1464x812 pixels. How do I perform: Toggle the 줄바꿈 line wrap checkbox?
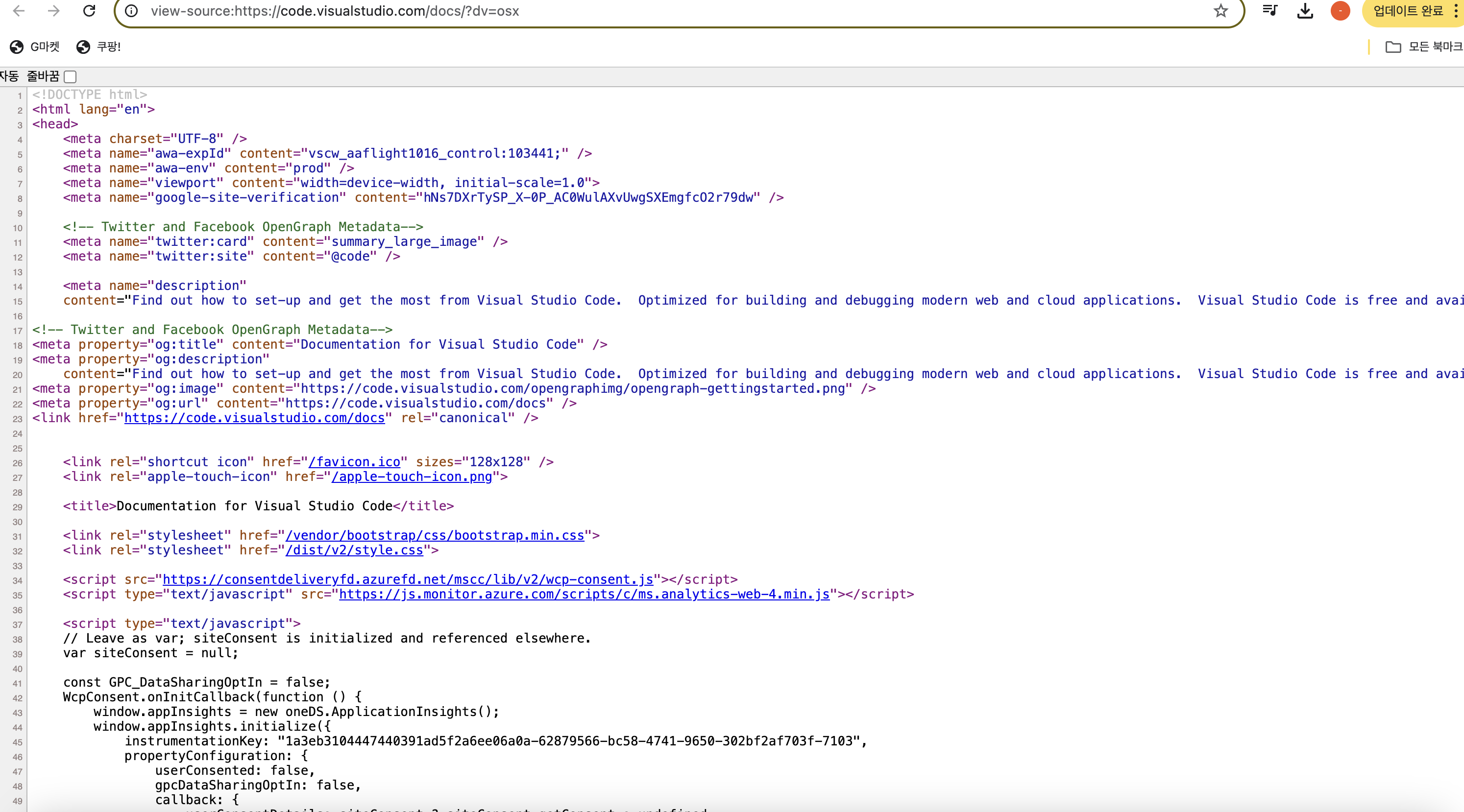pos(70,76)
